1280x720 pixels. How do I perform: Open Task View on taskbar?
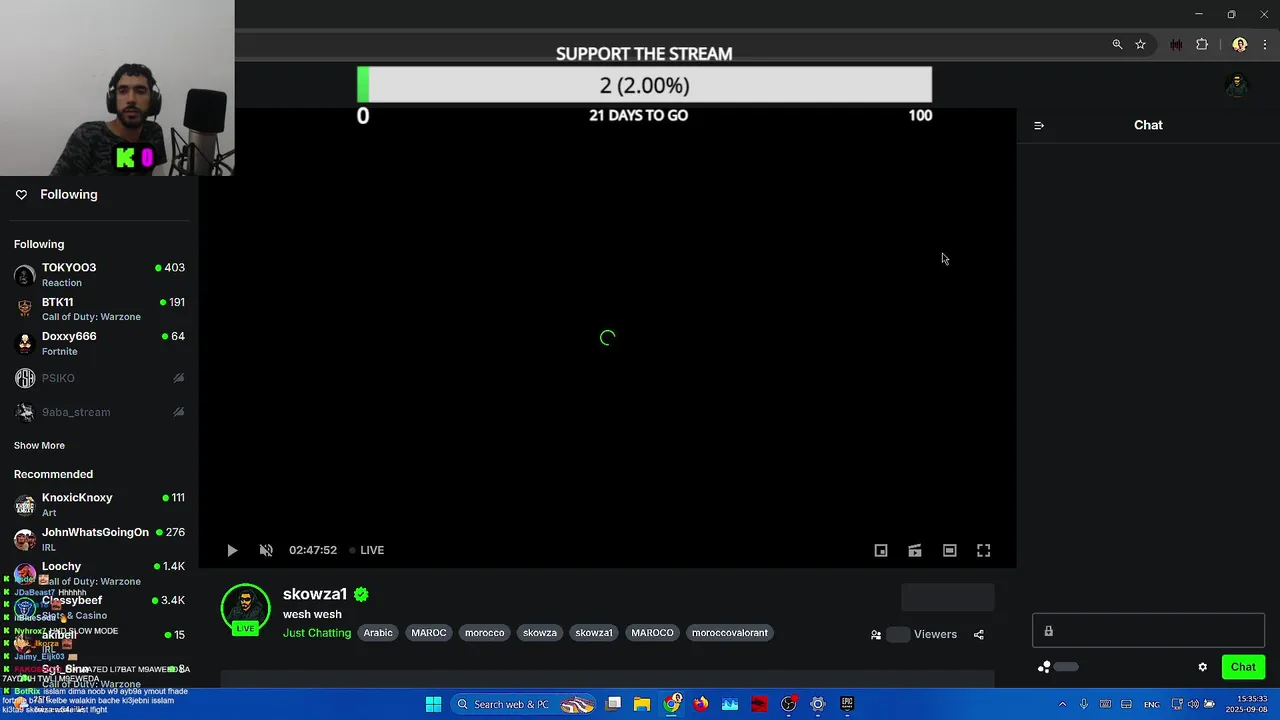(613, 704)
